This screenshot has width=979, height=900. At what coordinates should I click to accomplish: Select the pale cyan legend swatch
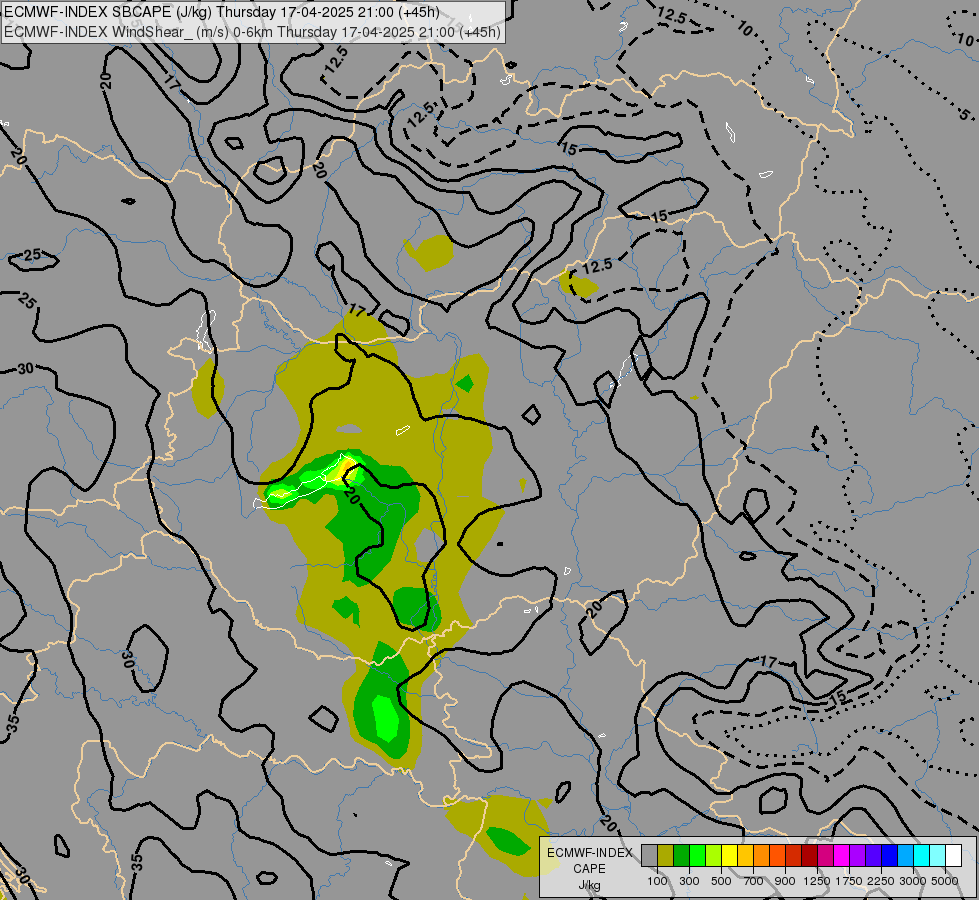(x=937, y=855)
